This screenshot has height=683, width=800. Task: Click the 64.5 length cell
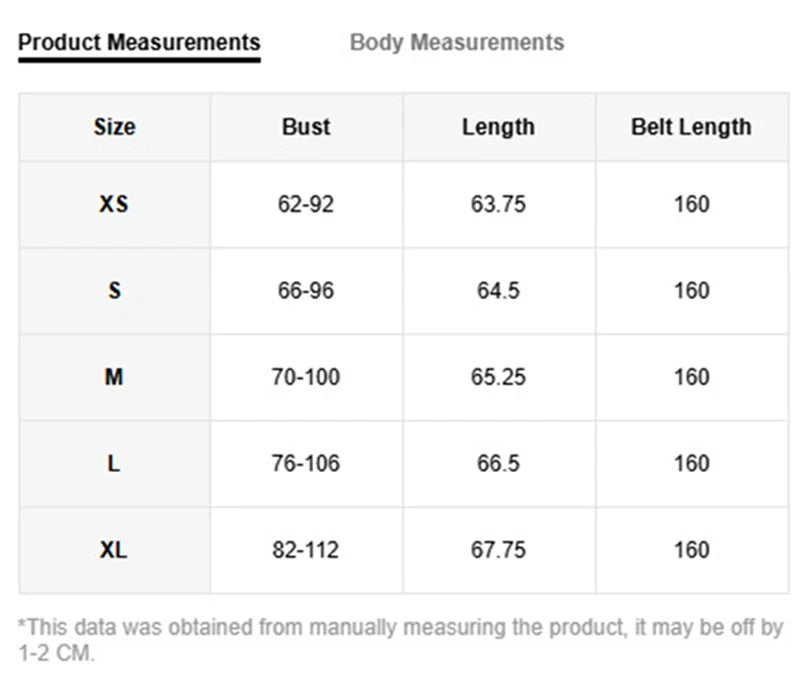(x=498, y=291)
